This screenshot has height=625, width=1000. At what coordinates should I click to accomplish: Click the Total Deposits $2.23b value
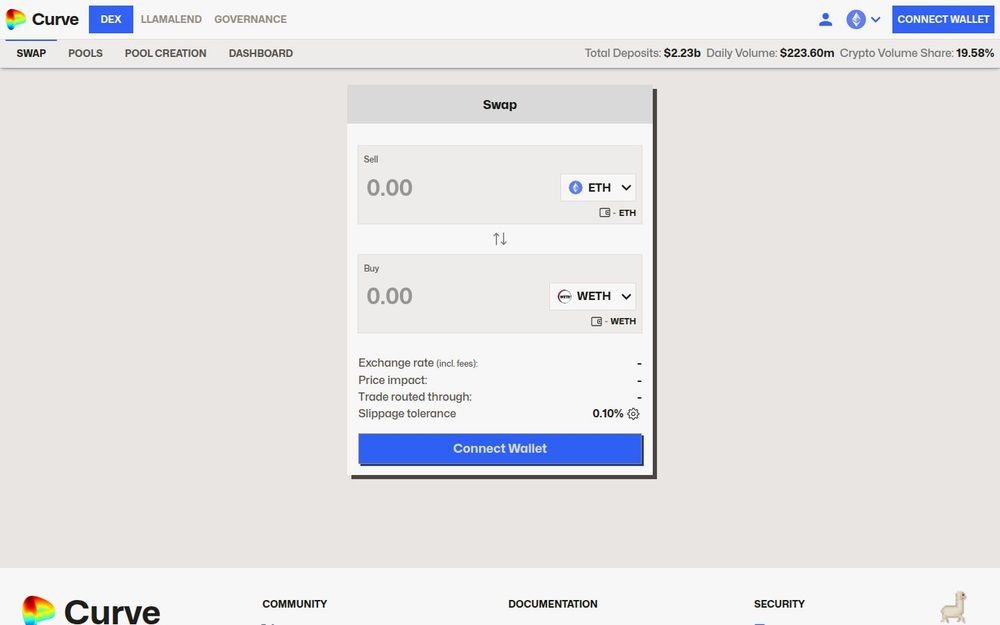click(x=682, y=53)
